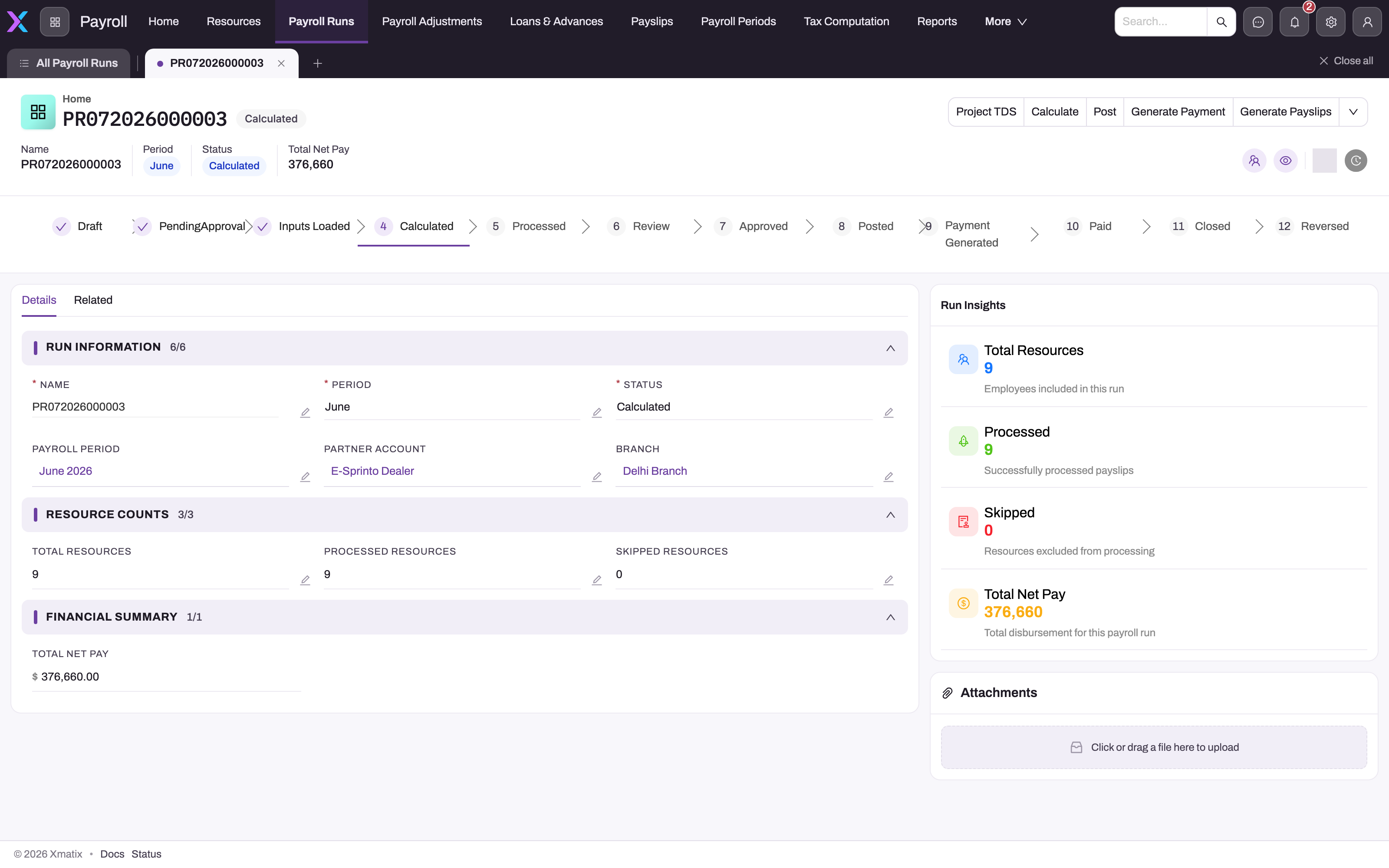Open Loans & Advances menu
1389x868 pixels.
pos(556,22)
